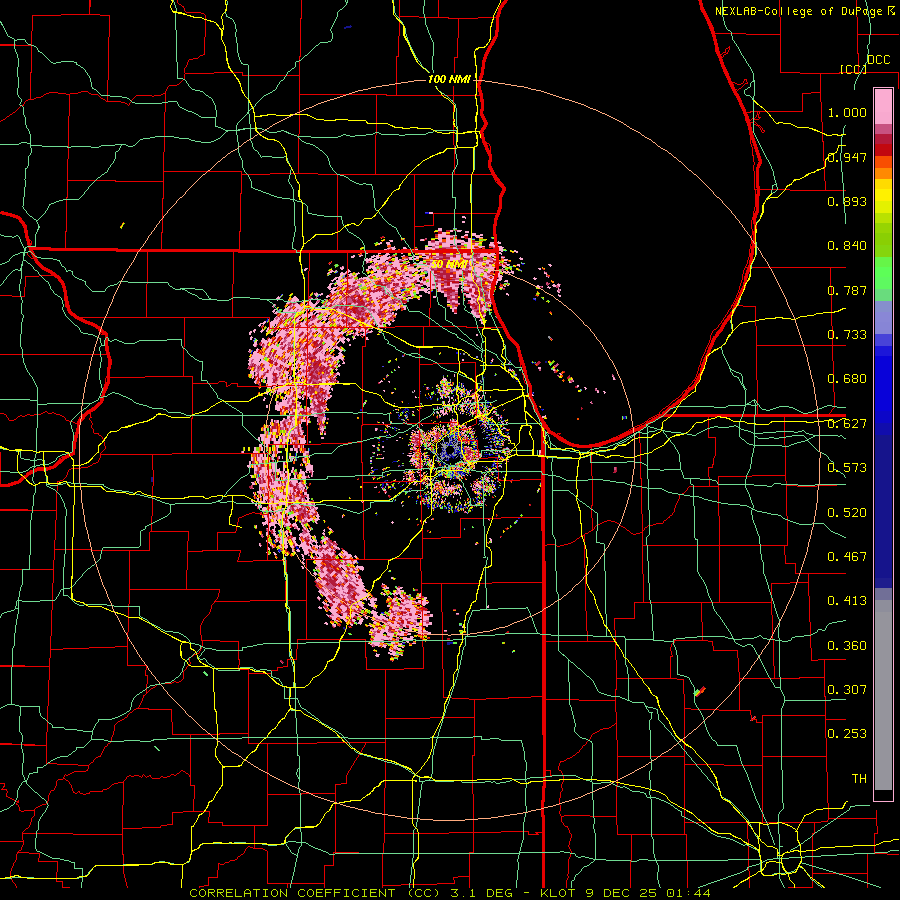Click the NEXLAB-College of DuPage header text
This screenshot has height=900, width=900.
click(804, 11)
